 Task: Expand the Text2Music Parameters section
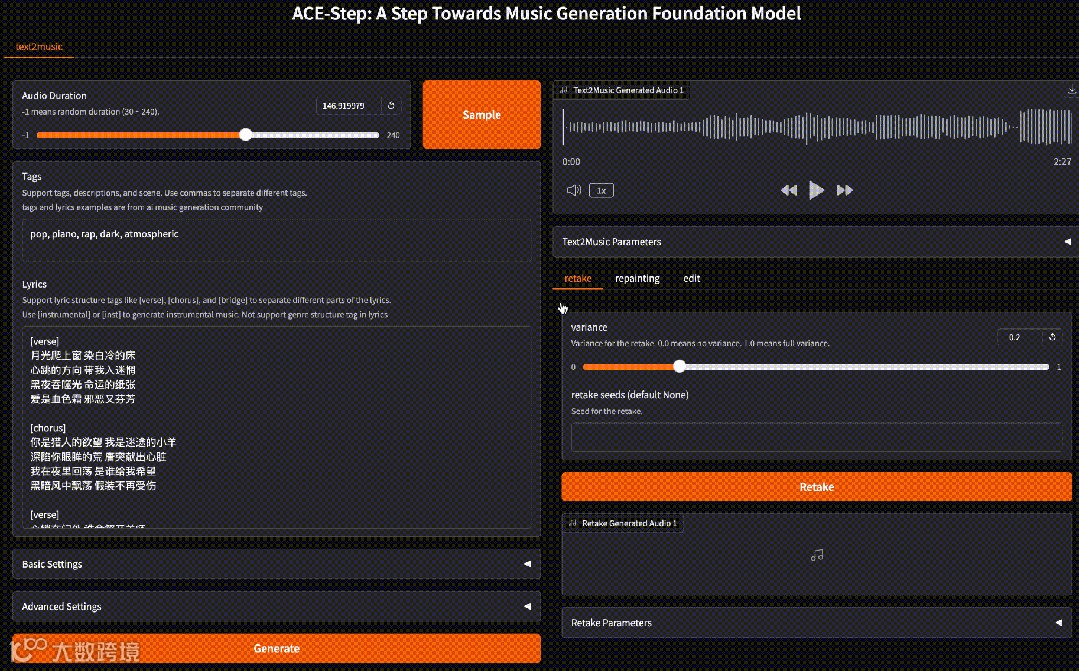click(816, 242)
